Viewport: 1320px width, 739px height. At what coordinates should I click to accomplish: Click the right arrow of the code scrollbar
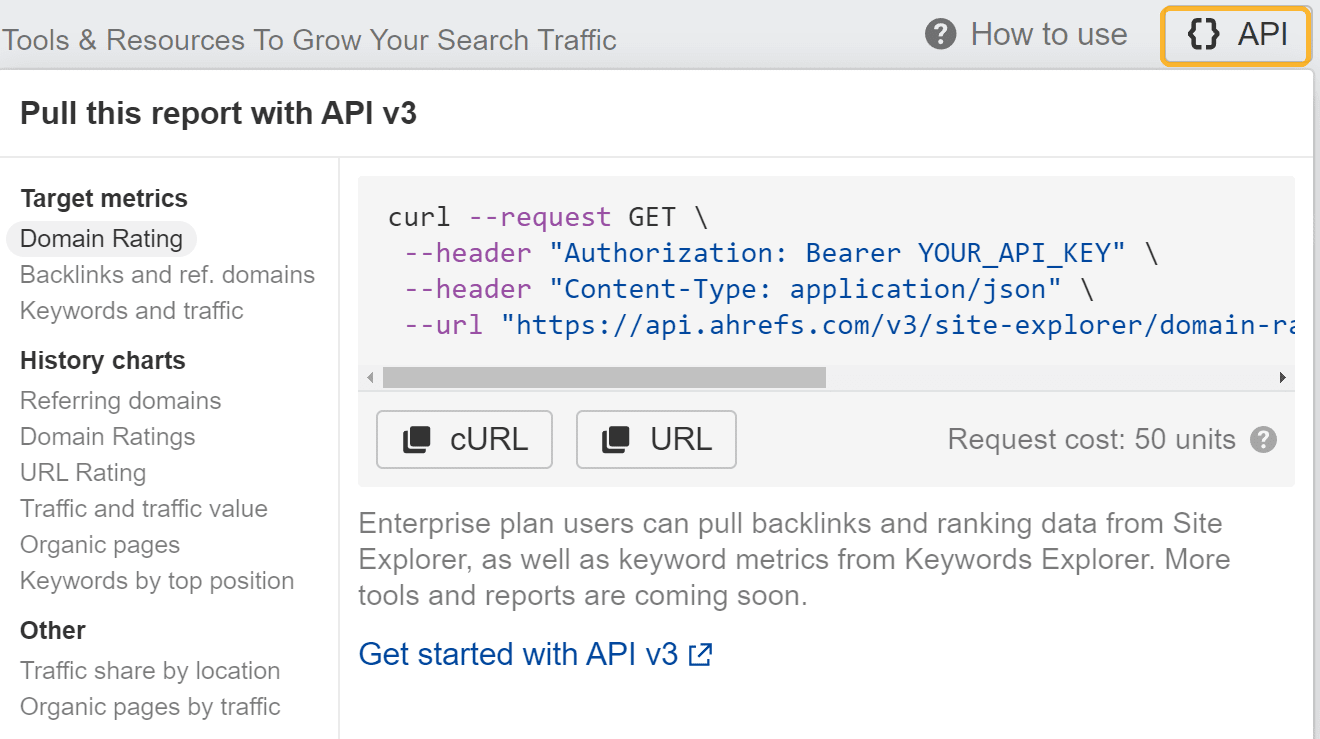tap(1283, 377)
